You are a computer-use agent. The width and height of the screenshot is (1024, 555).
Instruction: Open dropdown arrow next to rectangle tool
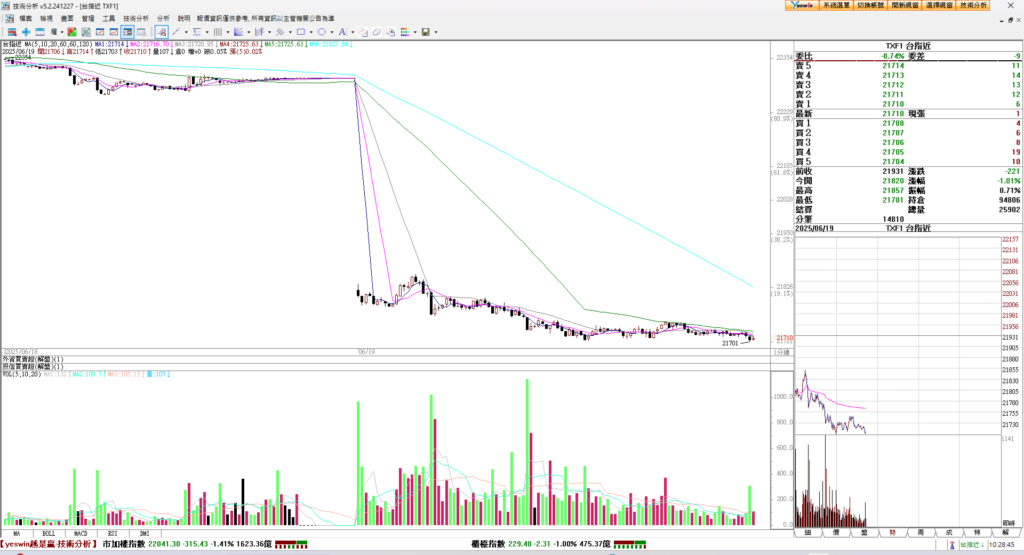point(311,32)
